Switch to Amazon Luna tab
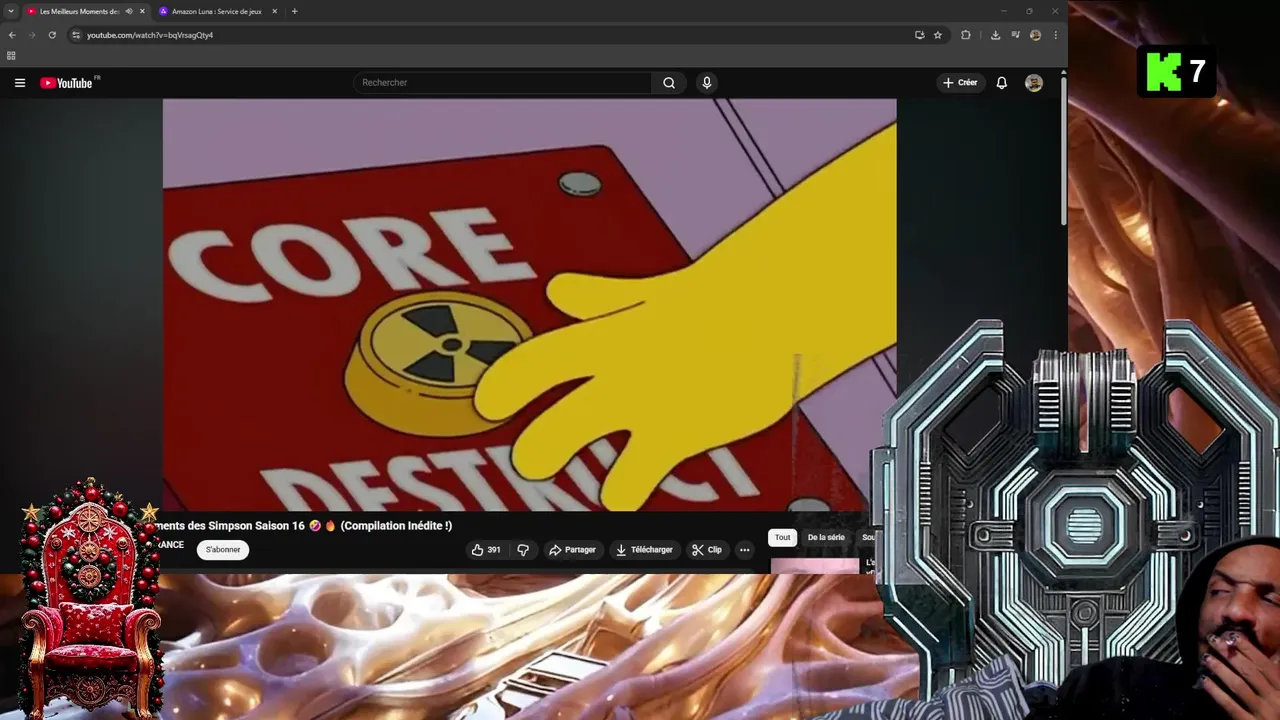Image resolution: width=1280 pixels, height=720 pixels. (x=217, y=11)
